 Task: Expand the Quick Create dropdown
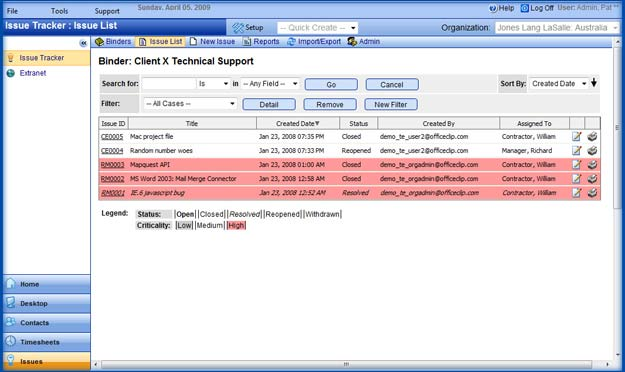pos(317,28)
